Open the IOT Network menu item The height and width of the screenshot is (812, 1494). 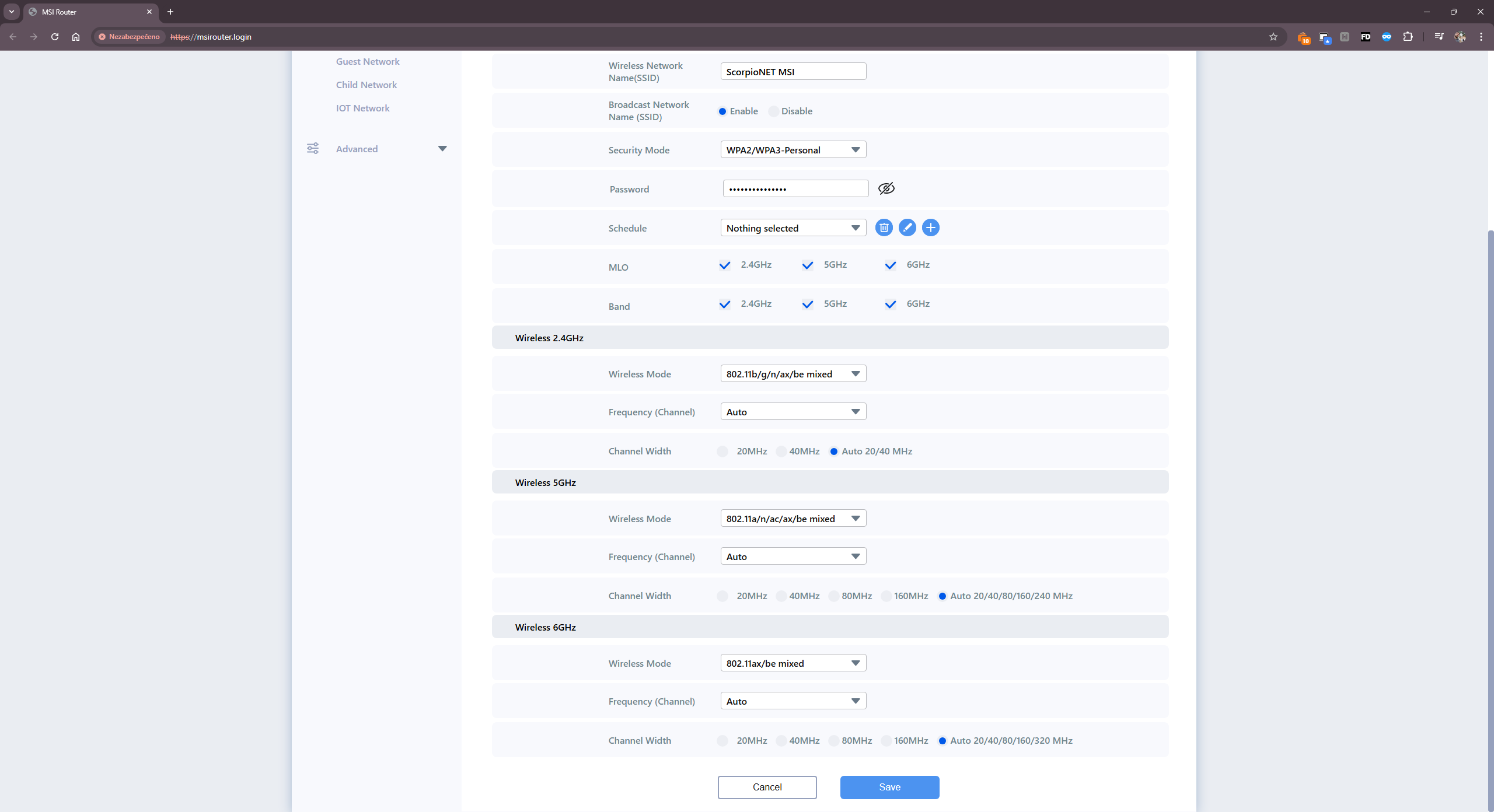[x=362, y=108]
